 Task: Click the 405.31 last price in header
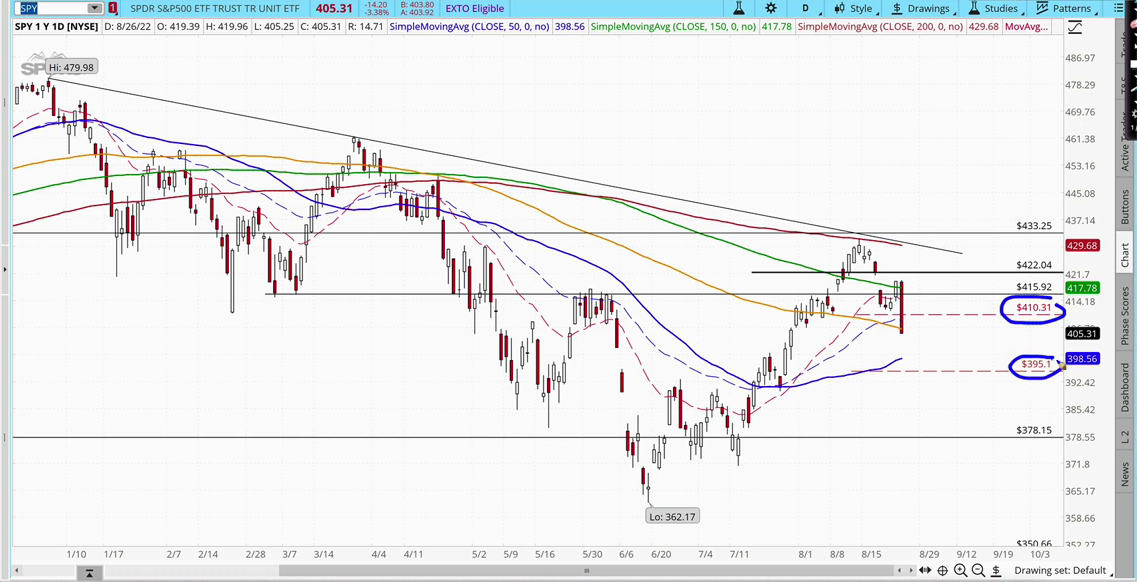(x=334, y=9)
